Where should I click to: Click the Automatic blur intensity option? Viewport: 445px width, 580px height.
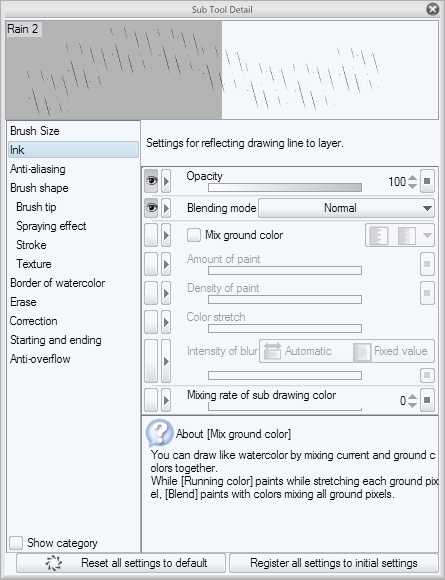point(298,351)
